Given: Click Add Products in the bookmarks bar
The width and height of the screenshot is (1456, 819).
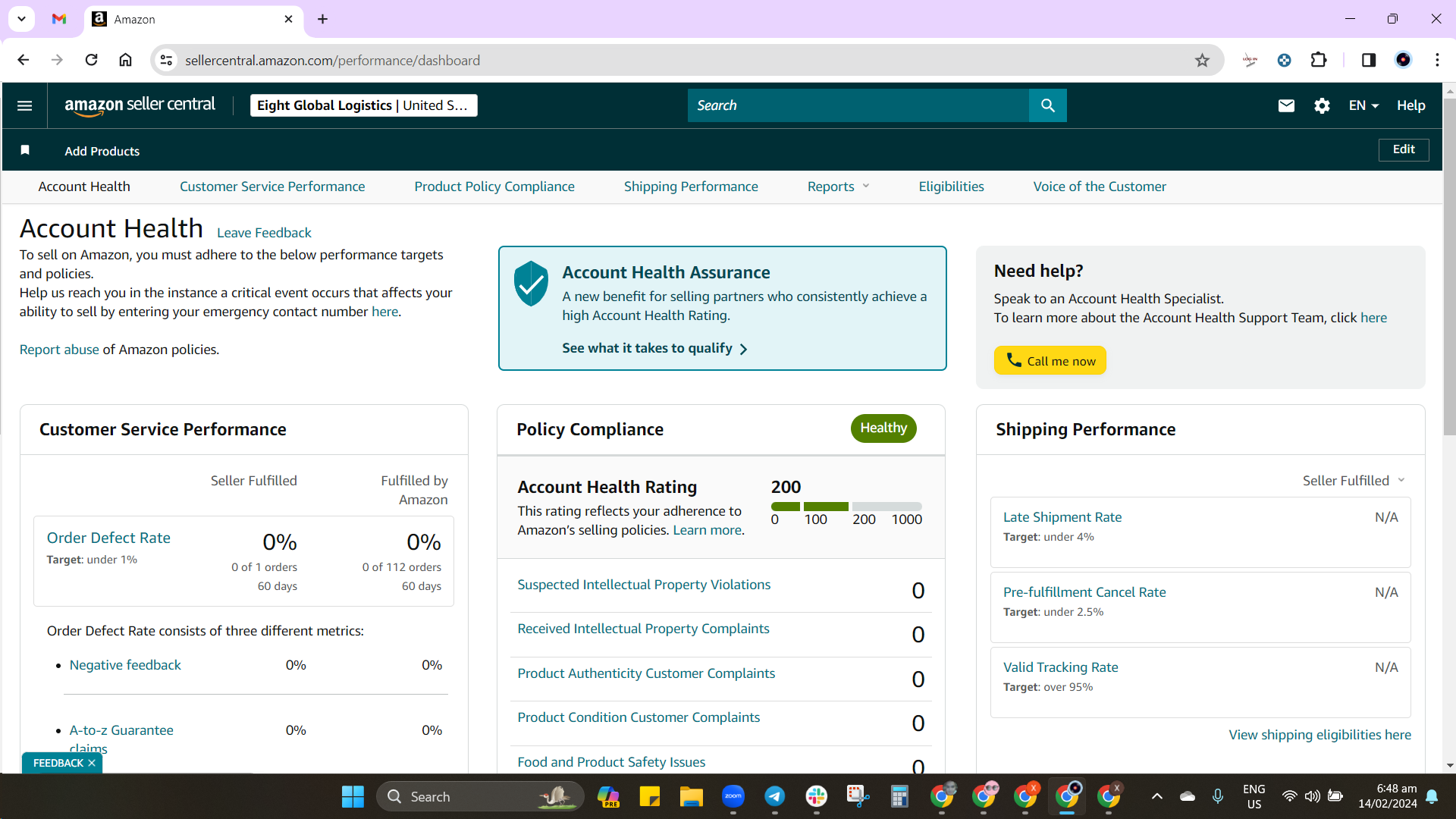Looking at the screenshot, I should (102, 151).
